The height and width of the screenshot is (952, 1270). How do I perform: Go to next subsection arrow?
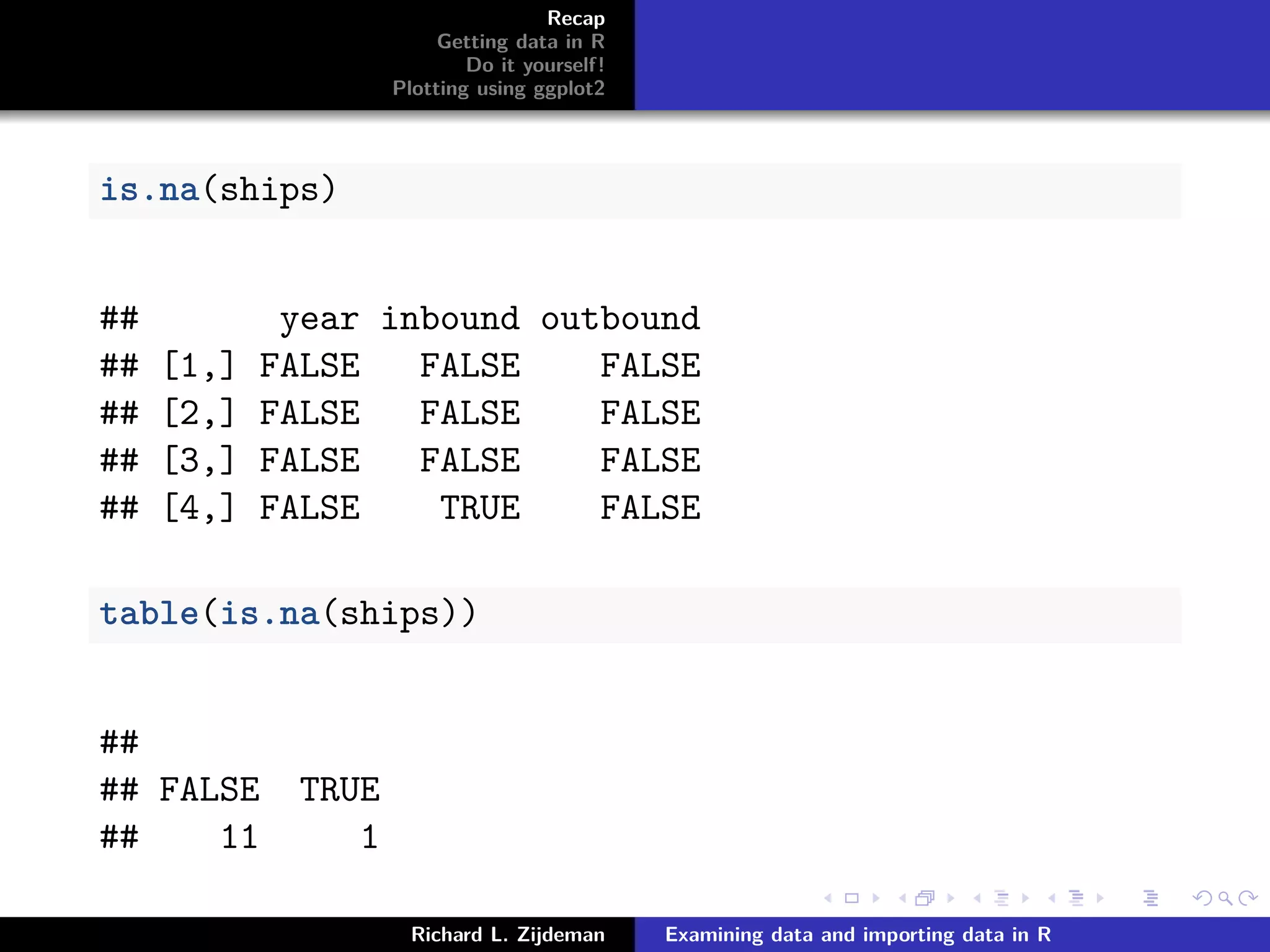(1026, 898)
